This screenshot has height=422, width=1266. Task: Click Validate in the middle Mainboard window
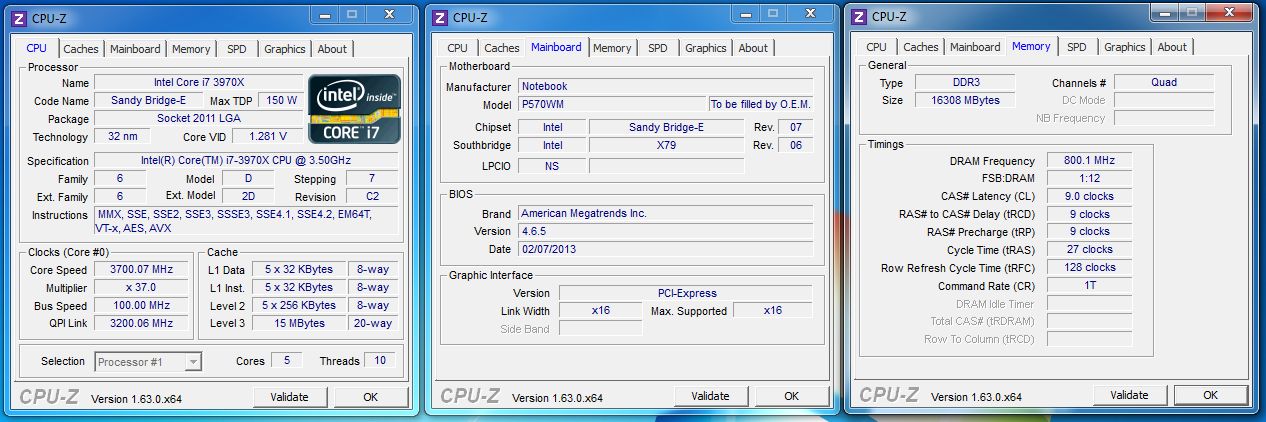point(711,396)
